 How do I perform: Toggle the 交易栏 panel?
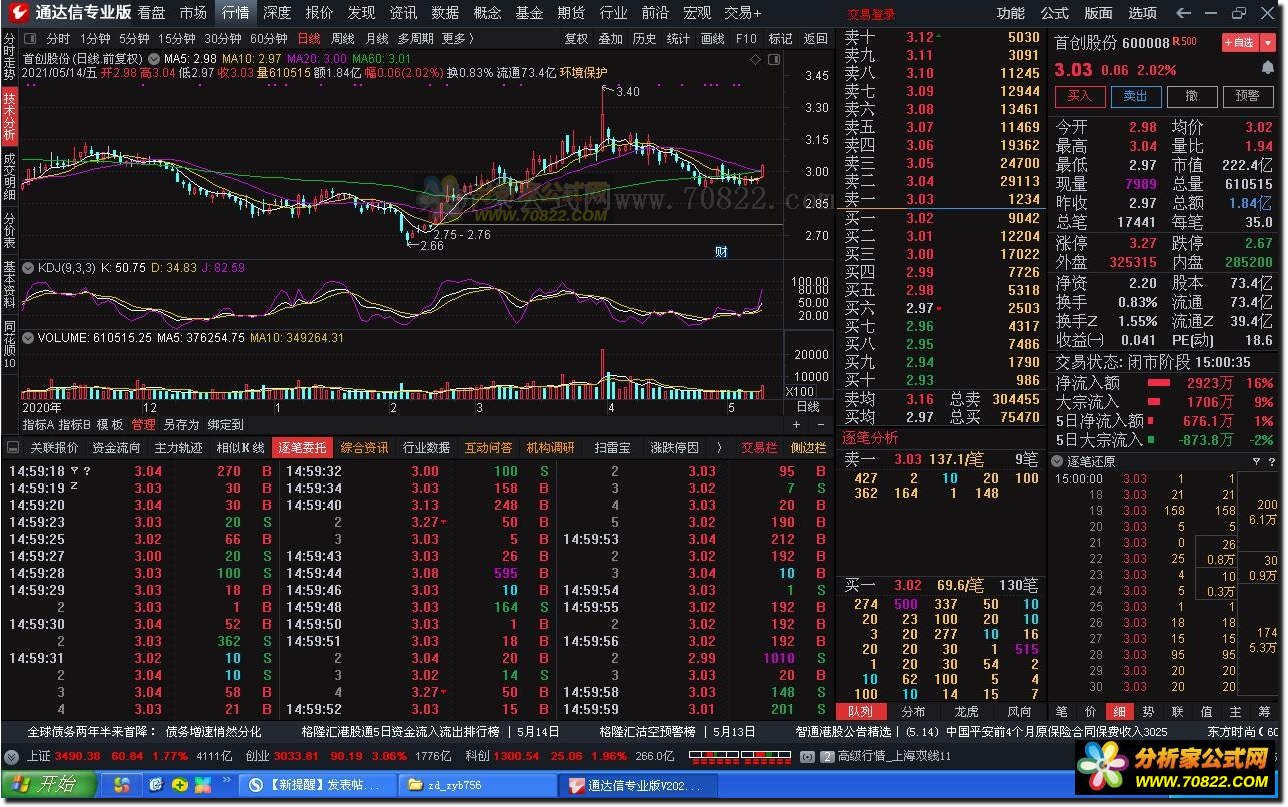click(759, 447)
